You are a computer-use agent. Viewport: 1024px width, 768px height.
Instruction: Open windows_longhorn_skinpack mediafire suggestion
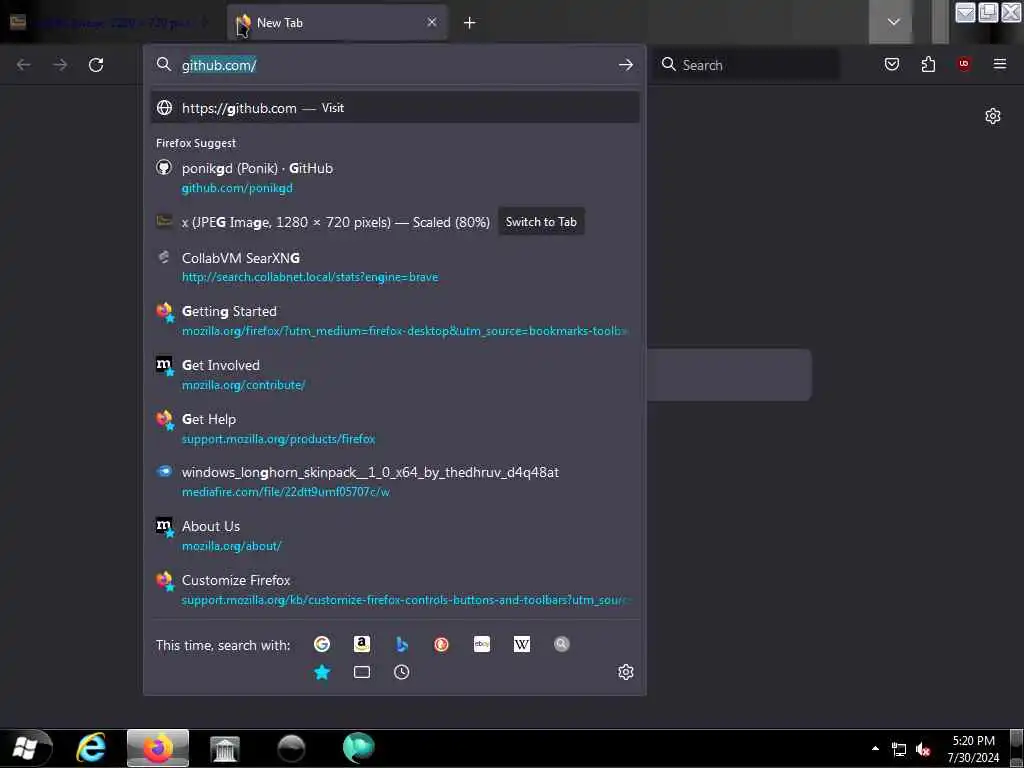pyautogui.click(x=394, y=482)
